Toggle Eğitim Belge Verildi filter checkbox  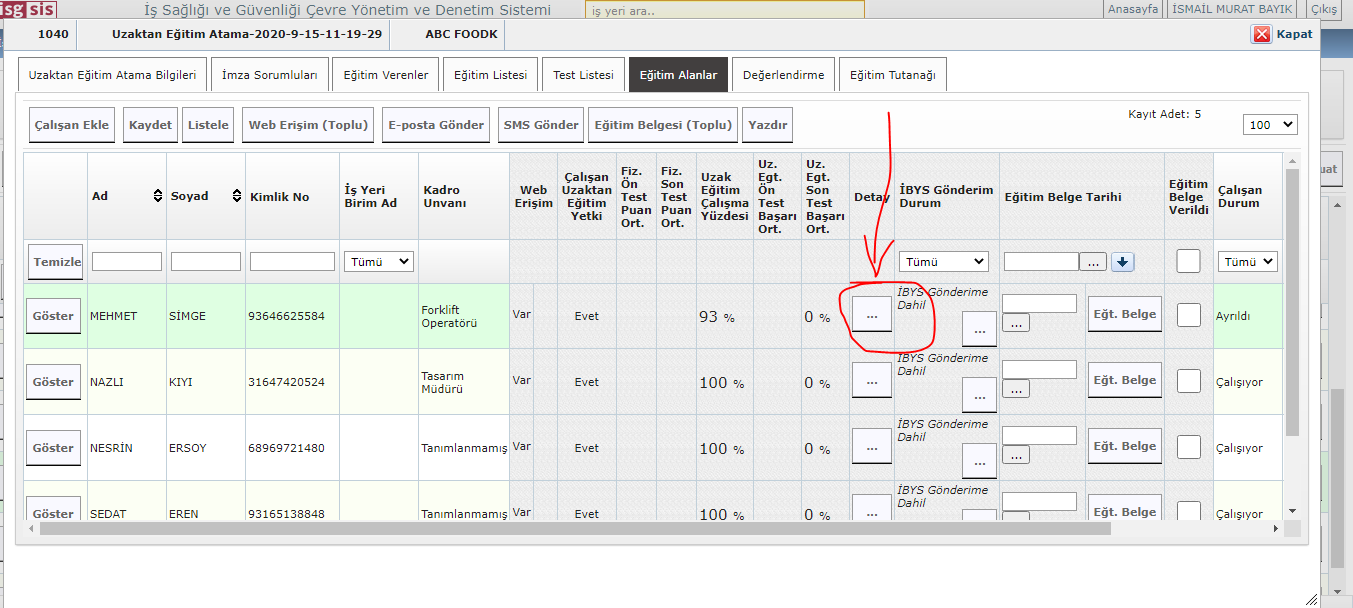pyautogui.click(x=1188, y=261)
